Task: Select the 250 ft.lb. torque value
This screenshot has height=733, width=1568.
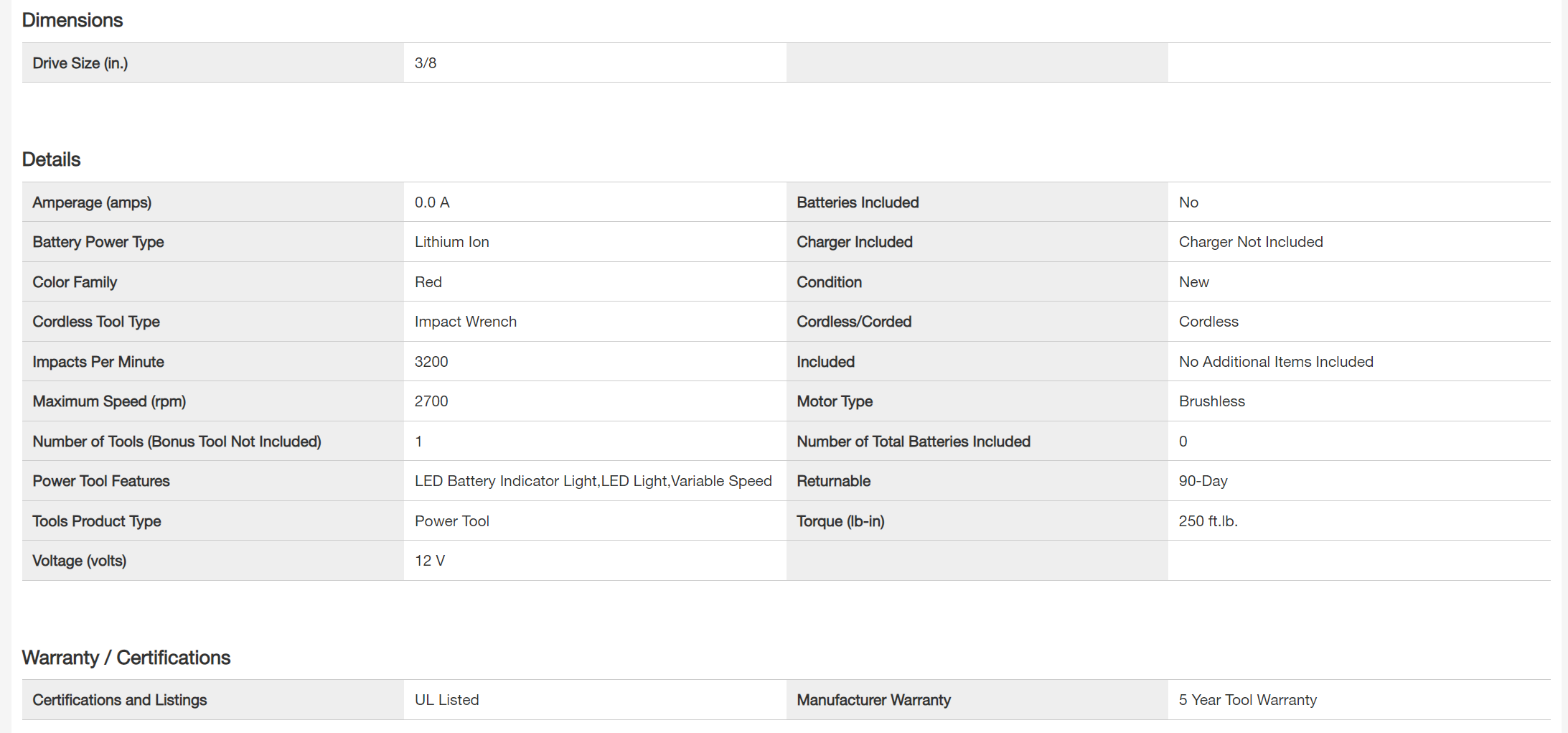Action: pyautogui.click(x=1208, y=521)
